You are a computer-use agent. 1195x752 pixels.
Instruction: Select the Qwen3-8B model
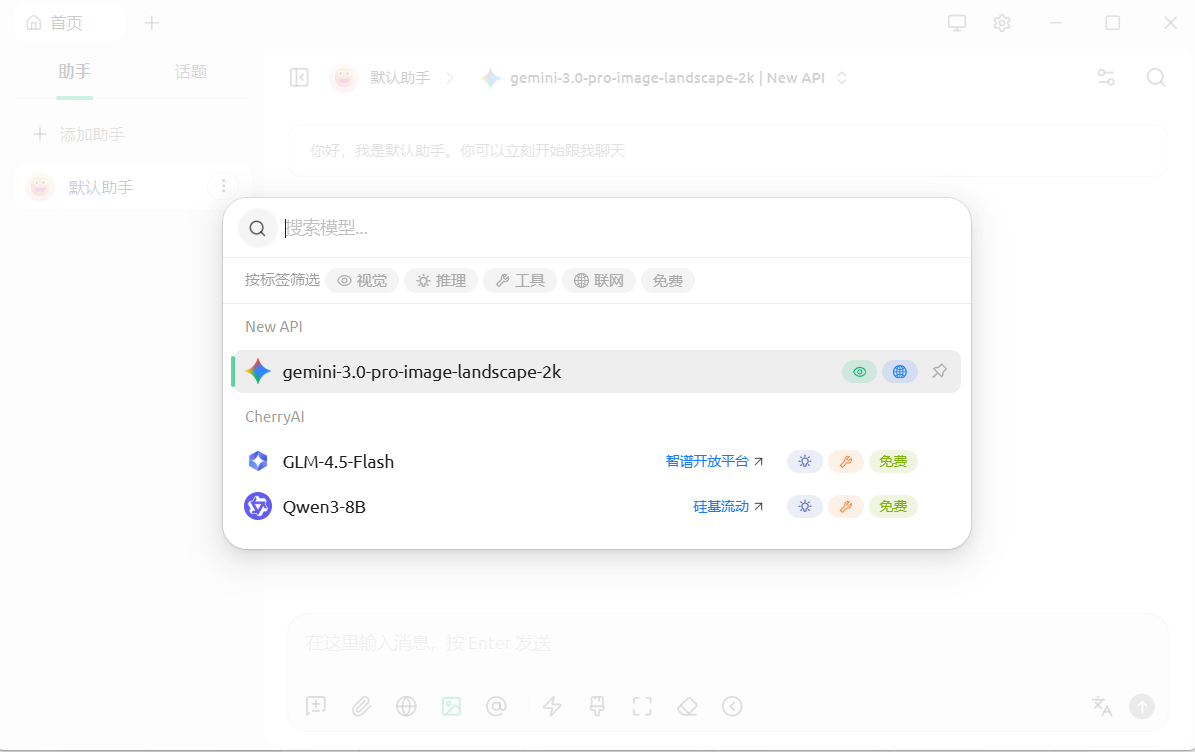[596, 507]
